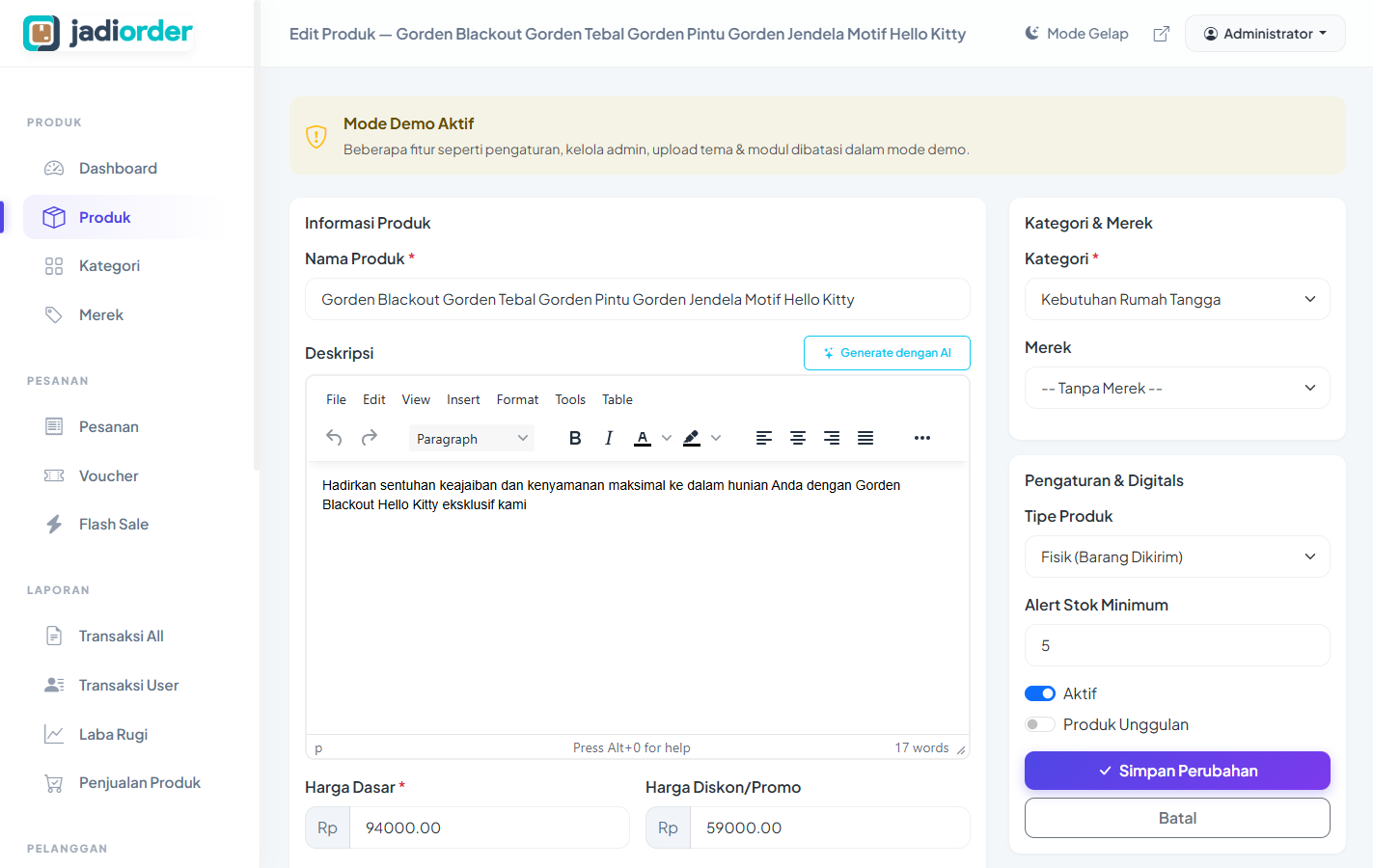This screenshot has height=868, width=1373.
Task: Click the undo arrow in editor toolbar
Action: [334, 438]
